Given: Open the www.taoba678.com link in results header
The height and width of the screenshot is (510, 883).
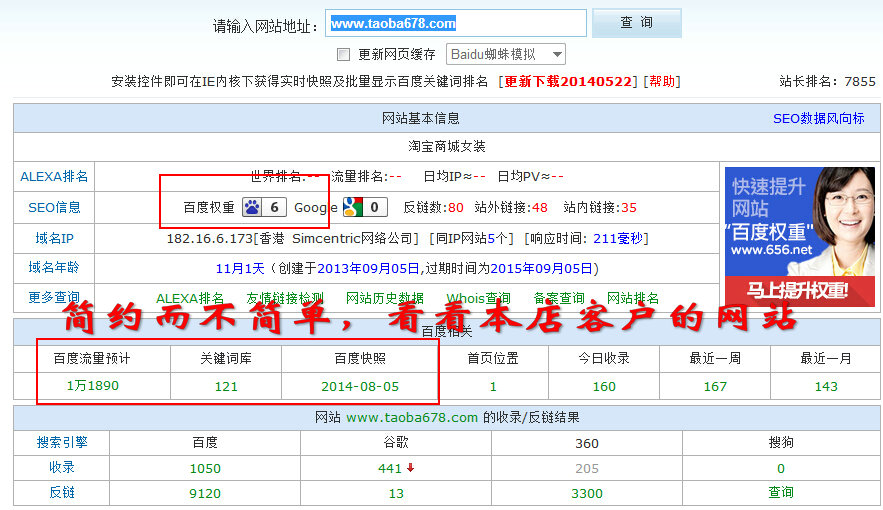Looking at the screenshot, I should click(412, 418).
